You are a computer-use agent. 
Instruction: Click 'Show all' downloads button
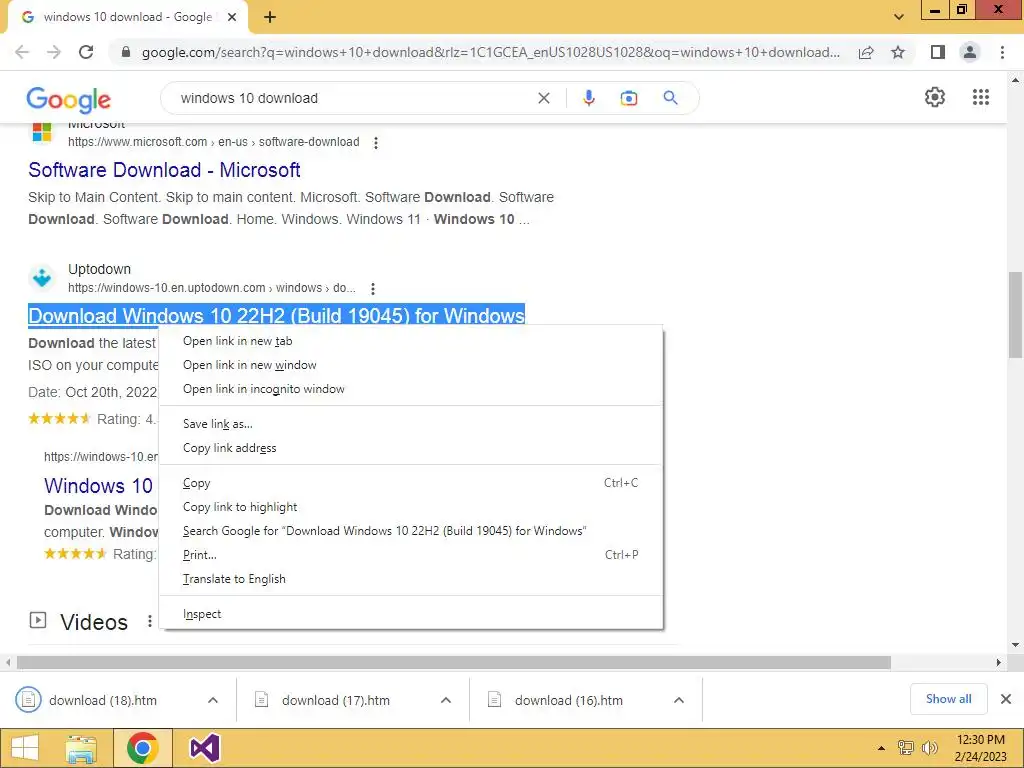coord(948,699)
